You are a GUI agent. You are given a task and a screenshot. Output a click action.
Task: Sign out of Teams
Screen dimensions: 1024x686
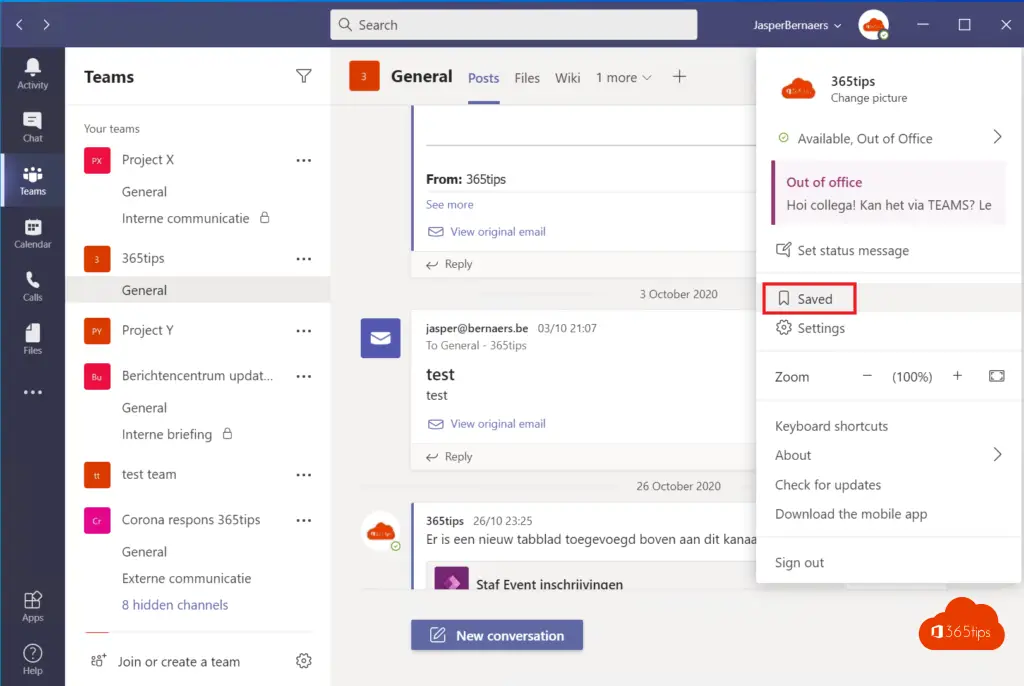coord(799,563)
